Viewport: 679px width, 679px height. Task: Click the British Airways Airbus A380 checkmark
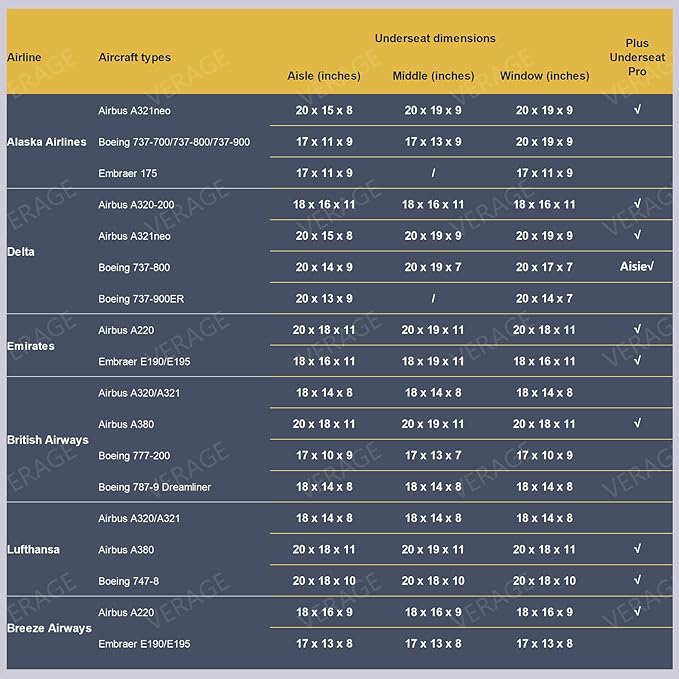637,424
